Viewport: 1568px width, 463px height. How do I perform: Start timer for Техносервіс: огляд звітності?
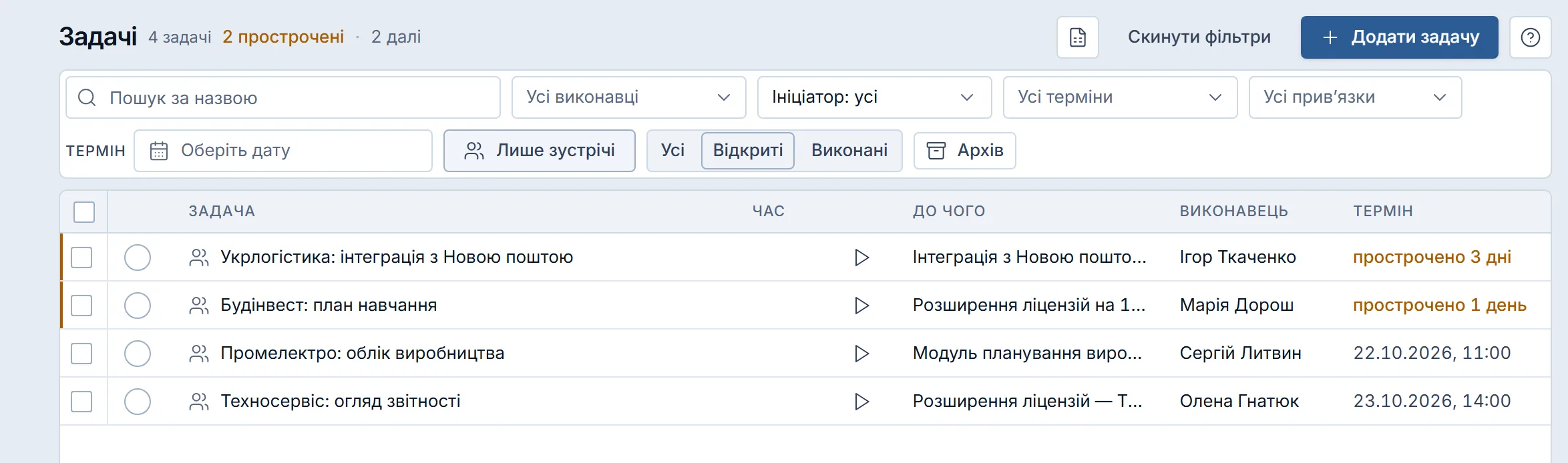[x=862, y=402]
